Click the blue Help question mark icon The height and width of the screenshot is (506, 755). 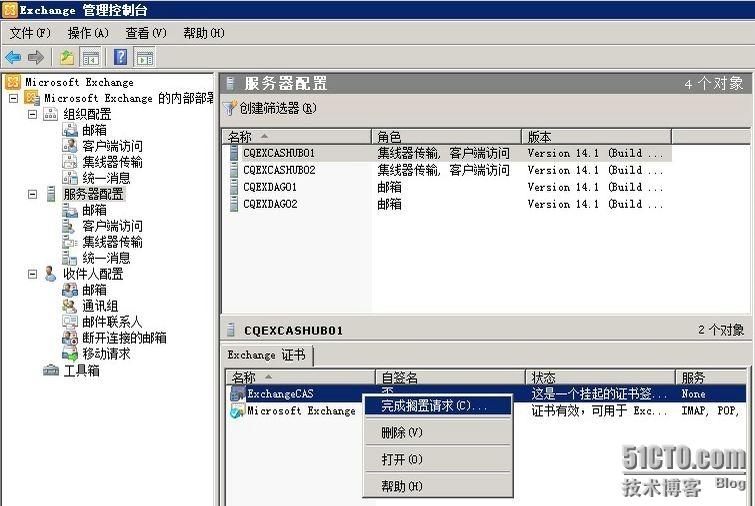pyautogui.click(x=120, y=57)
